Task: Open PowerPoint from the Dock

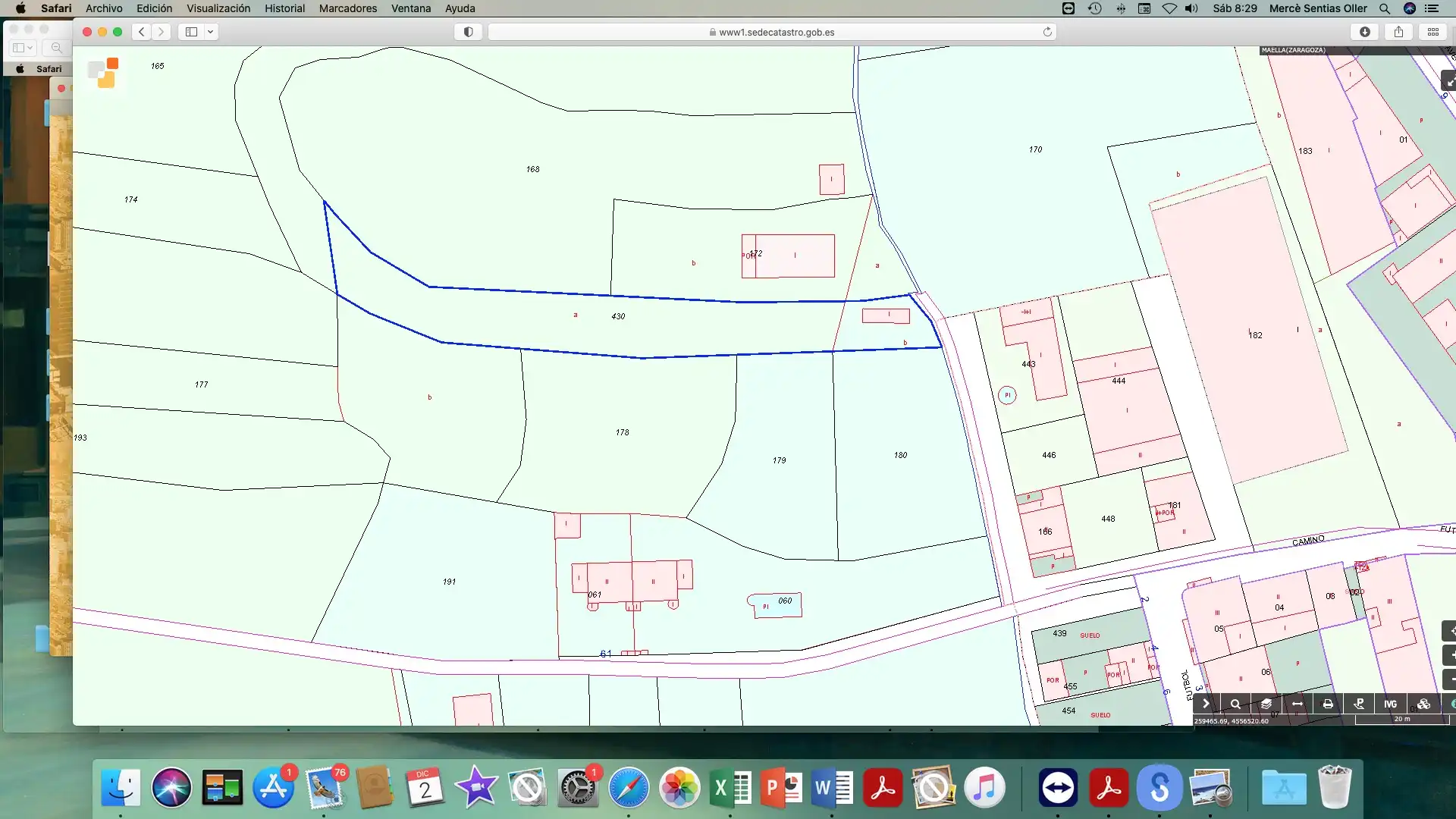Action: (781, 788)
